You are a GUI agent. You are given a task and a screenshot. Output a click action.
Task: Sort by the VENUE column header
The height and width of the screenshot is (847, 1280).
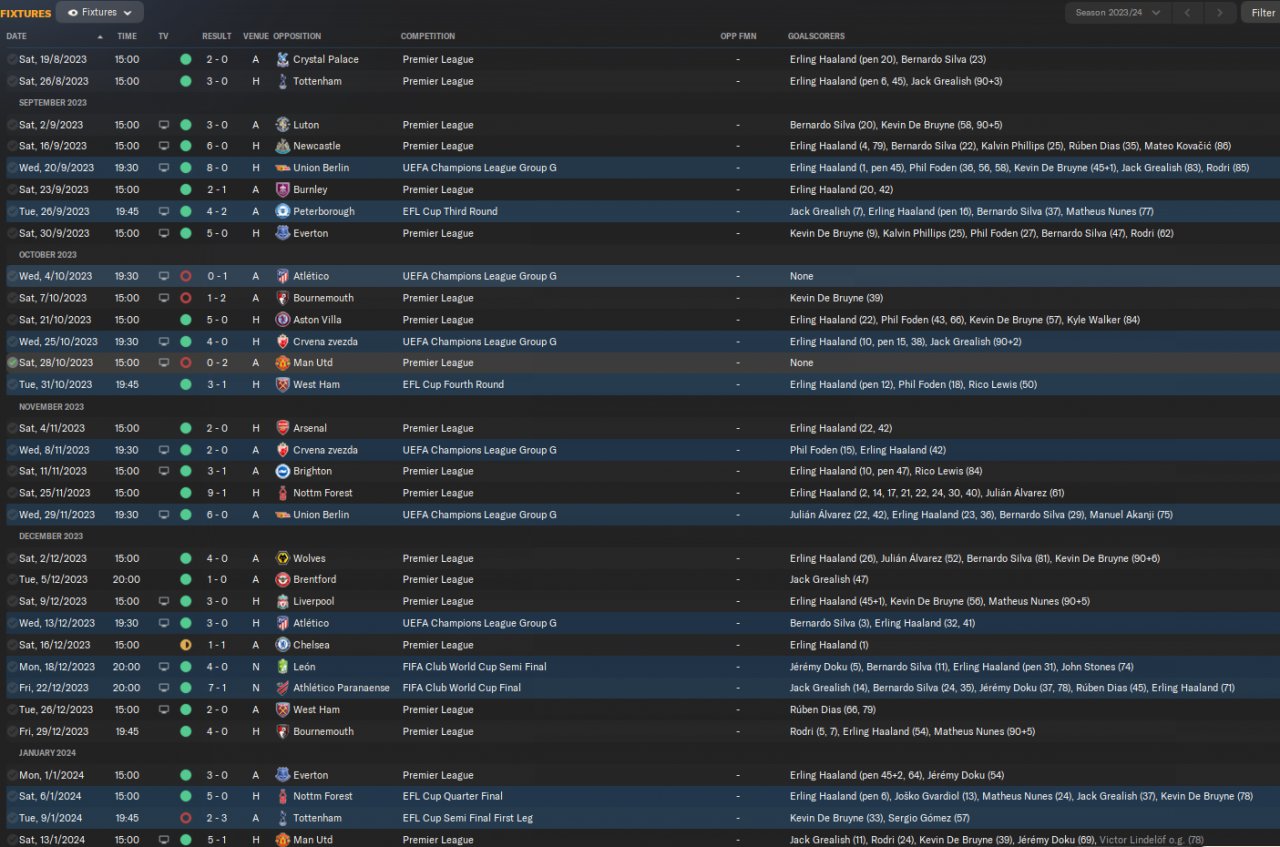(x=255, y=36)
